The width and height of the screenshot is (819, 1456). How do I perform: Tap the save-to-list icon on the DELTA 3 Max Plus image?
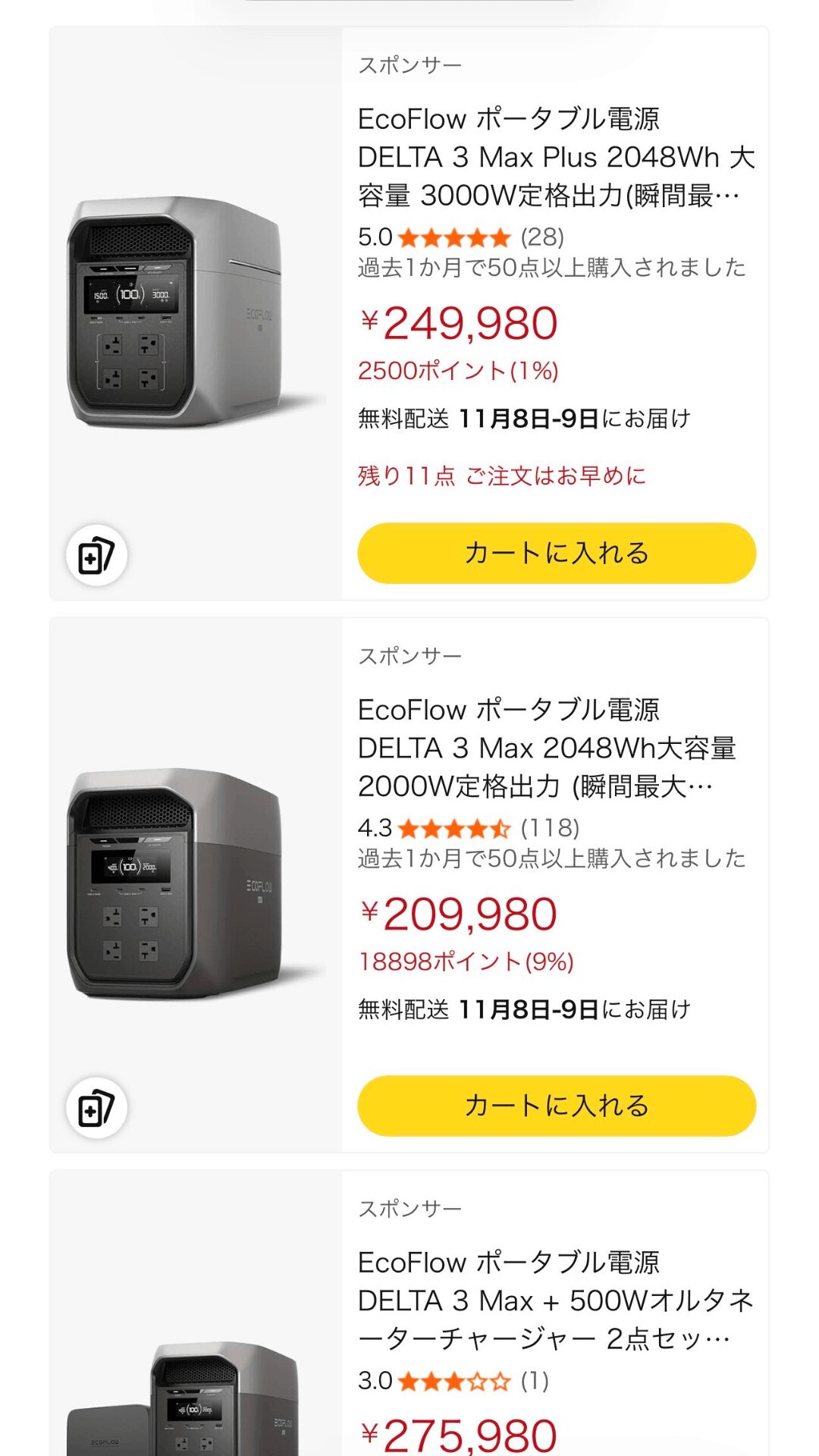(97, 556)
